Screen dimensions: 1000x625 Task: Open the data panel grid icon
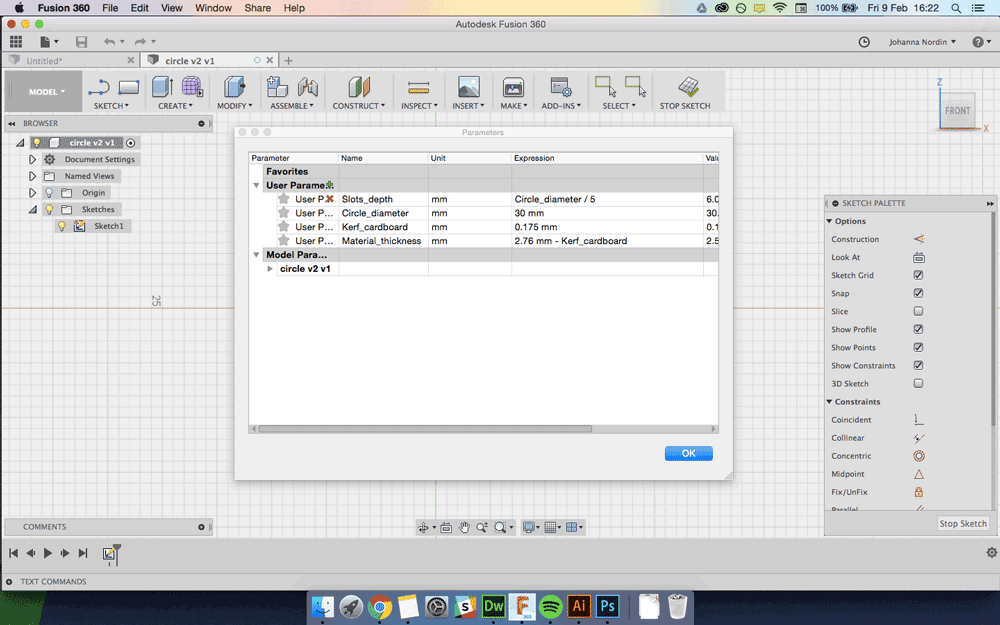16,41
